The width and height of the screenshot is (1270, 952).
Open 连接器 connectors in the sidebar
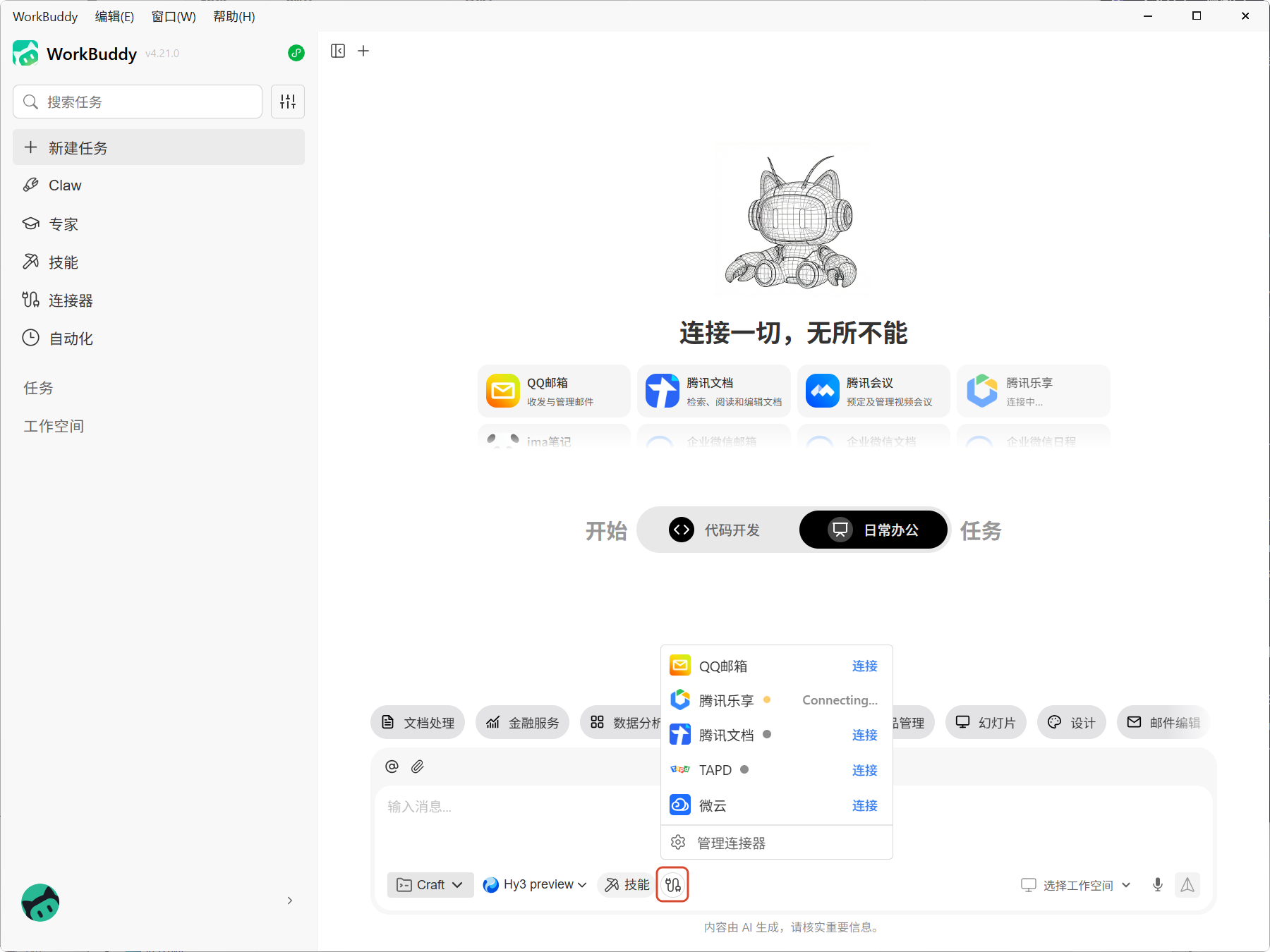coord(159,300)
